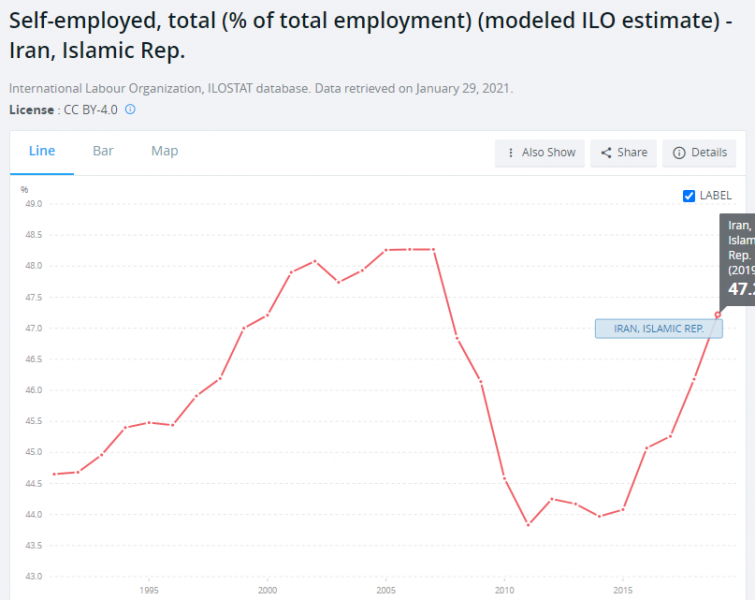Click the share glyph icon
The width and height of the screenshot is (755, 600).
[x=606, y=153]
